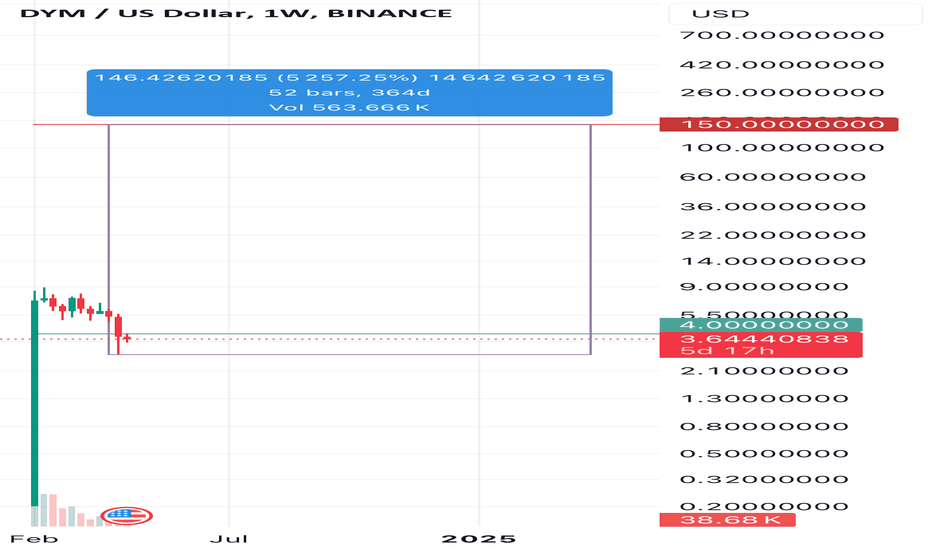Click the 38.68 K volume label
This screenshot has width=932, height=550.
pyautogui.click(x=728, y=520)
